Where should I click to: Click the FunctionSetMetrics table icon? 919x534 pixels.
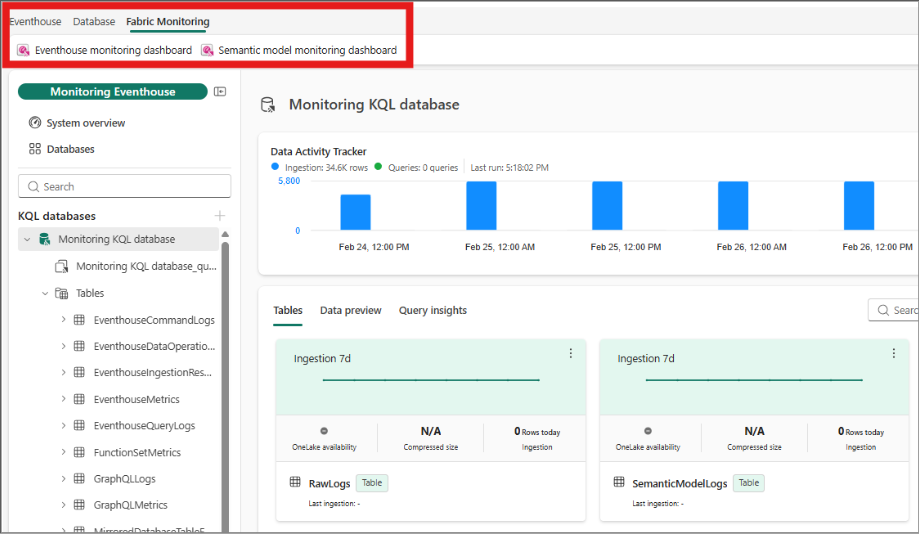coord(79,452)
